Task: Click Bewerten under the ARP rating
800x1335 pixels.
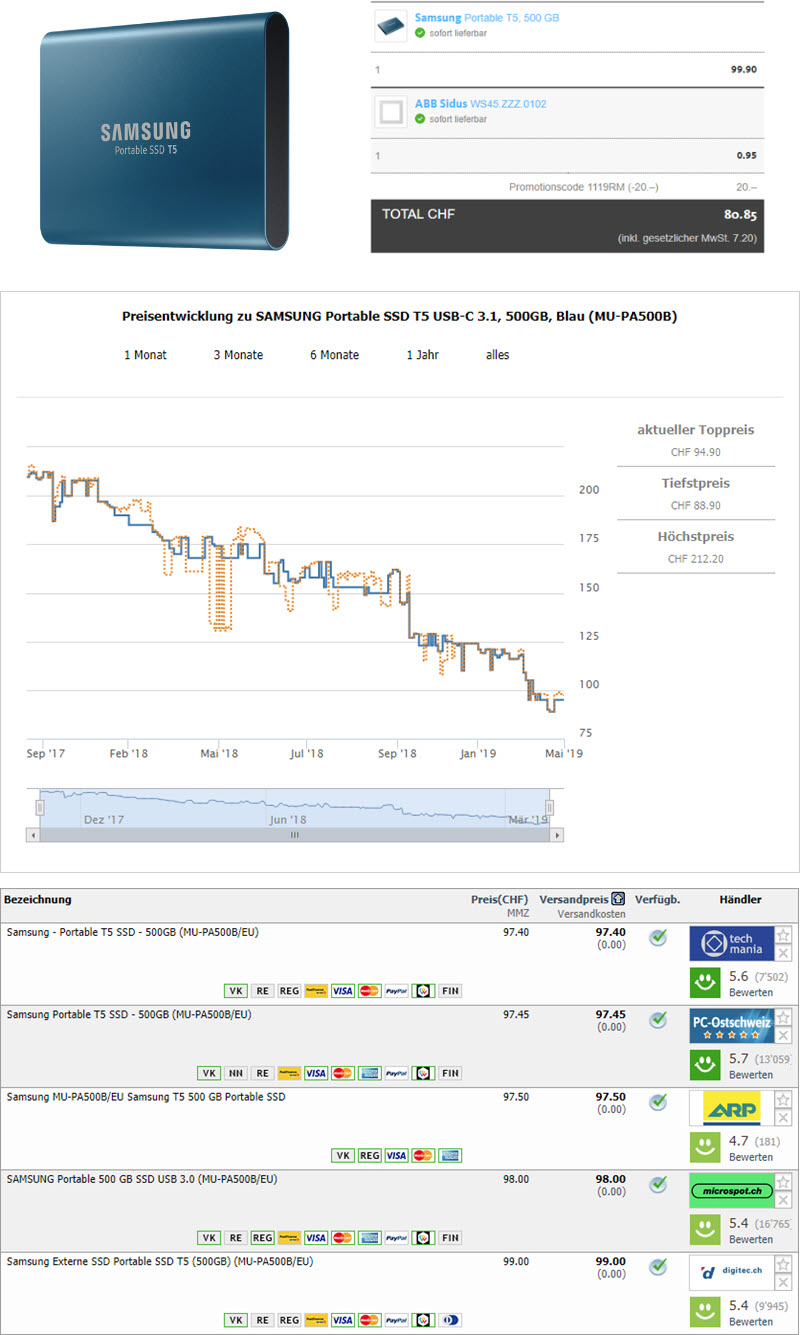Action: pos(751,1157)
